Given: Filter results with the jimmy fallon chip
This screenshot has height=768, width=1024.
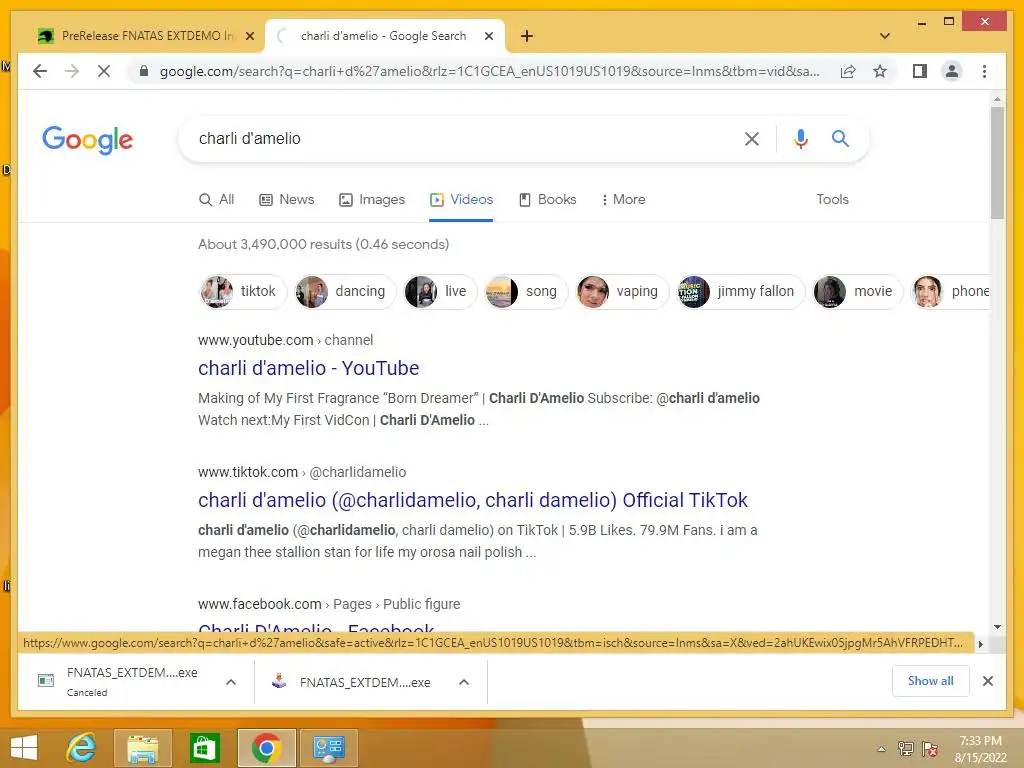Looking at the screenshot, I should click(741, 291).
